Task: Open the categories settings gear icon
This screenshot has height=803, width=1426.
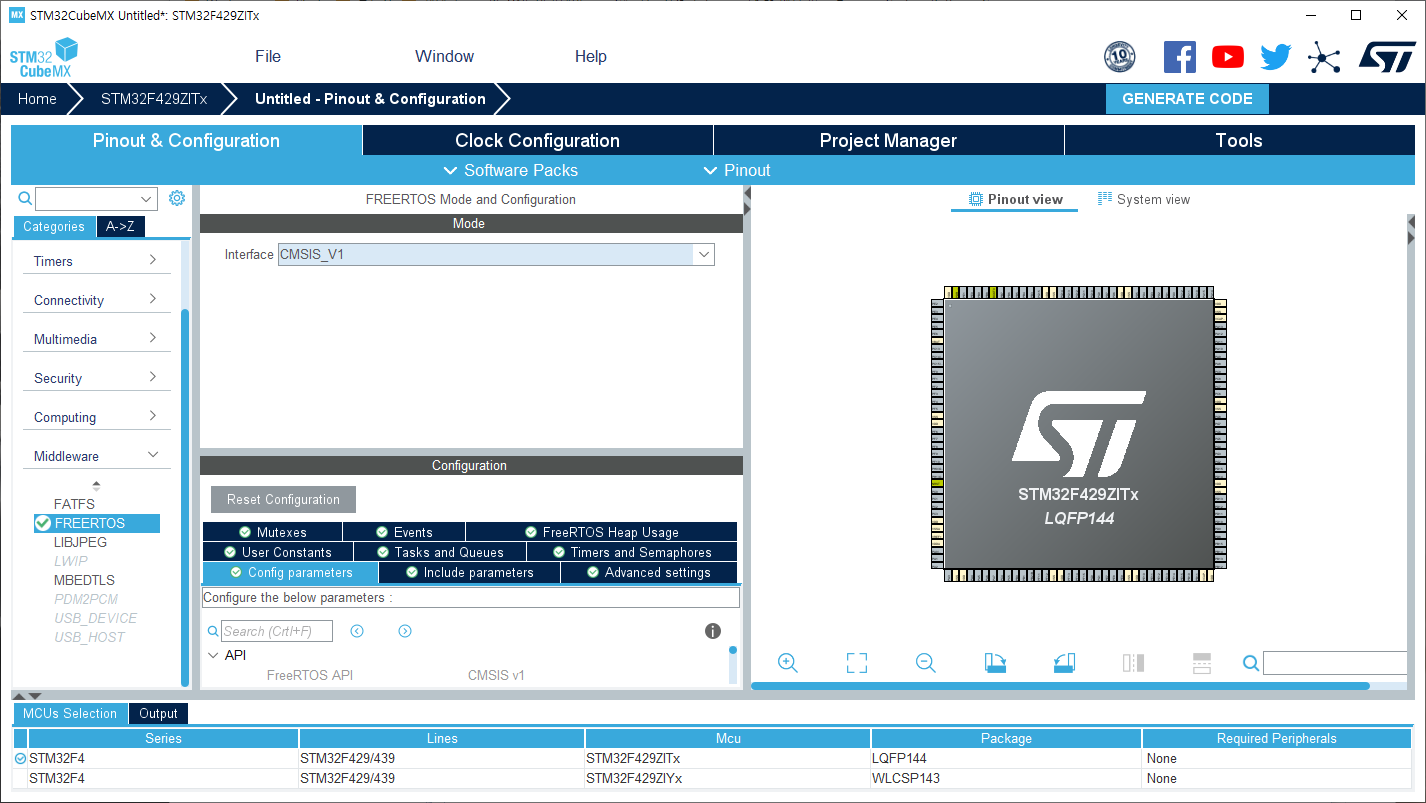Action: [x=177, y=198]
